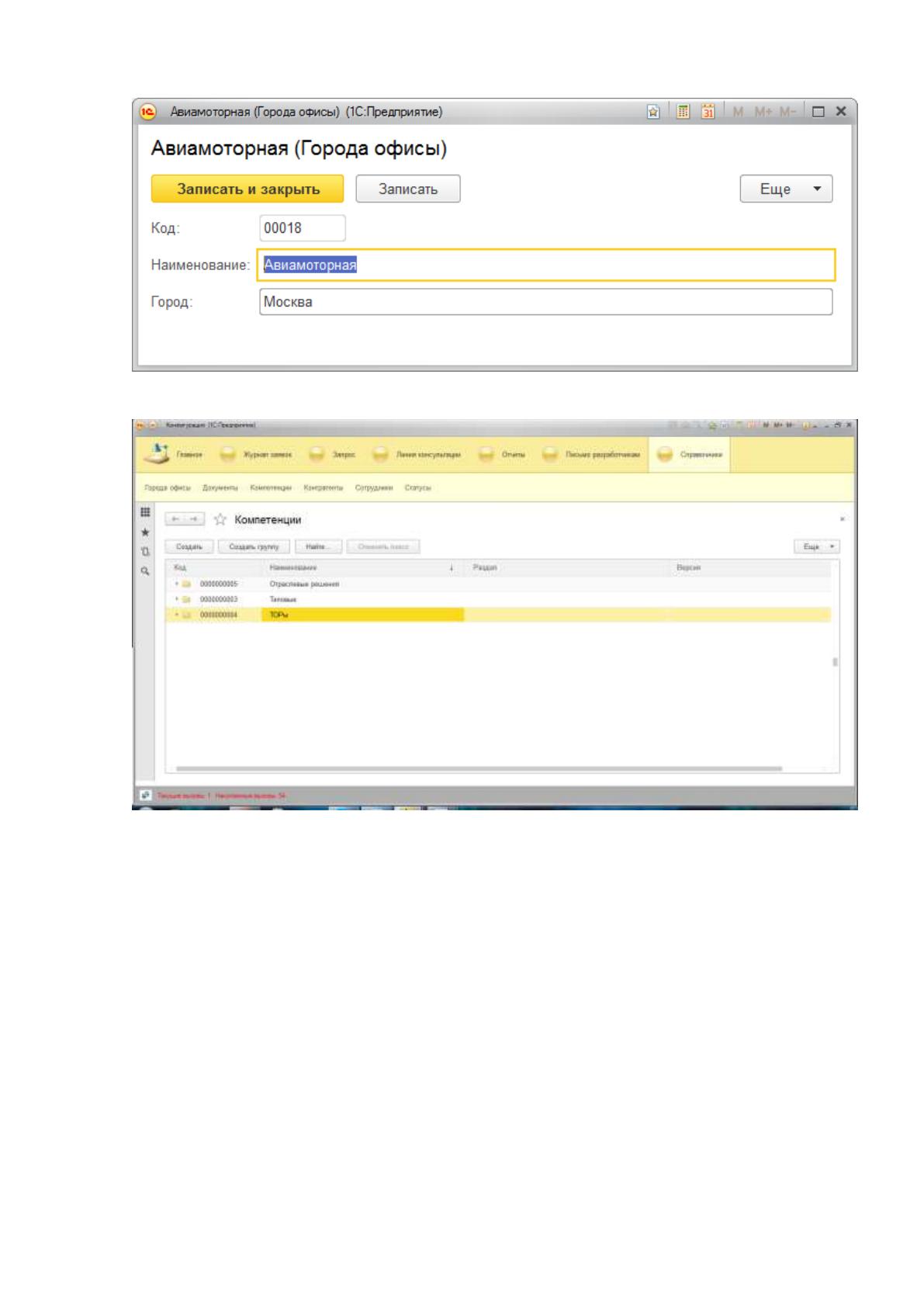Add Компетенции to favorites with the star
This screenshot has height=1307, width=924.
click(220, 519)
